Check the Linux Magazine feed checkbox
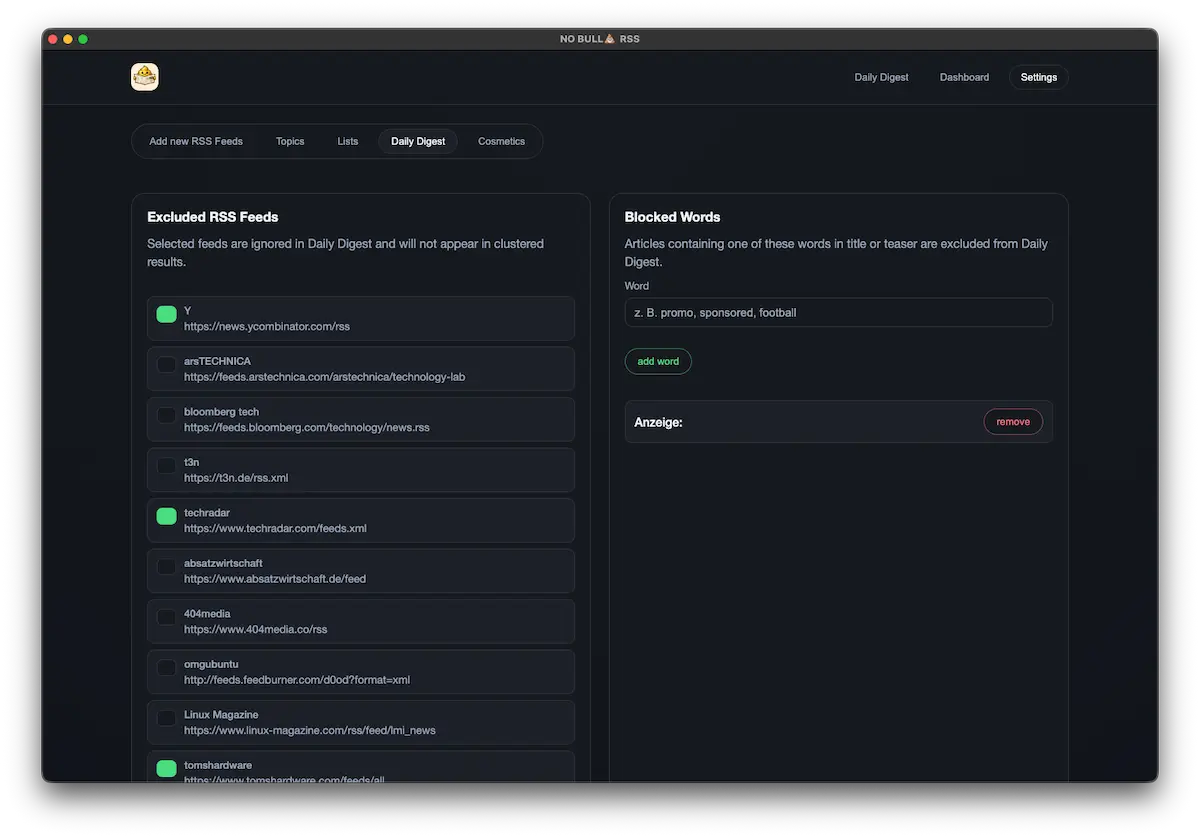The height and width of the screenshot is (838, 1200). pos(166,718)
